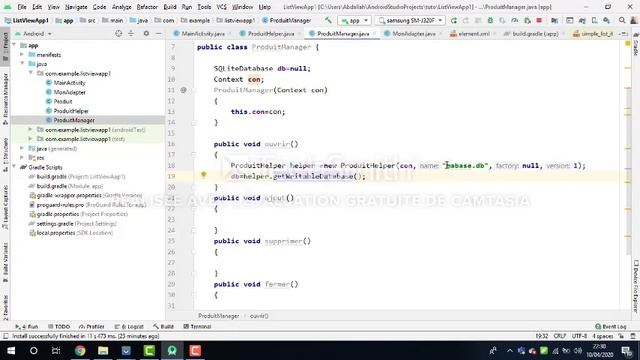The height and width of the screenshot is (360, 640).
Task: Toggle the Project side tab
Action: pos(5,46)
